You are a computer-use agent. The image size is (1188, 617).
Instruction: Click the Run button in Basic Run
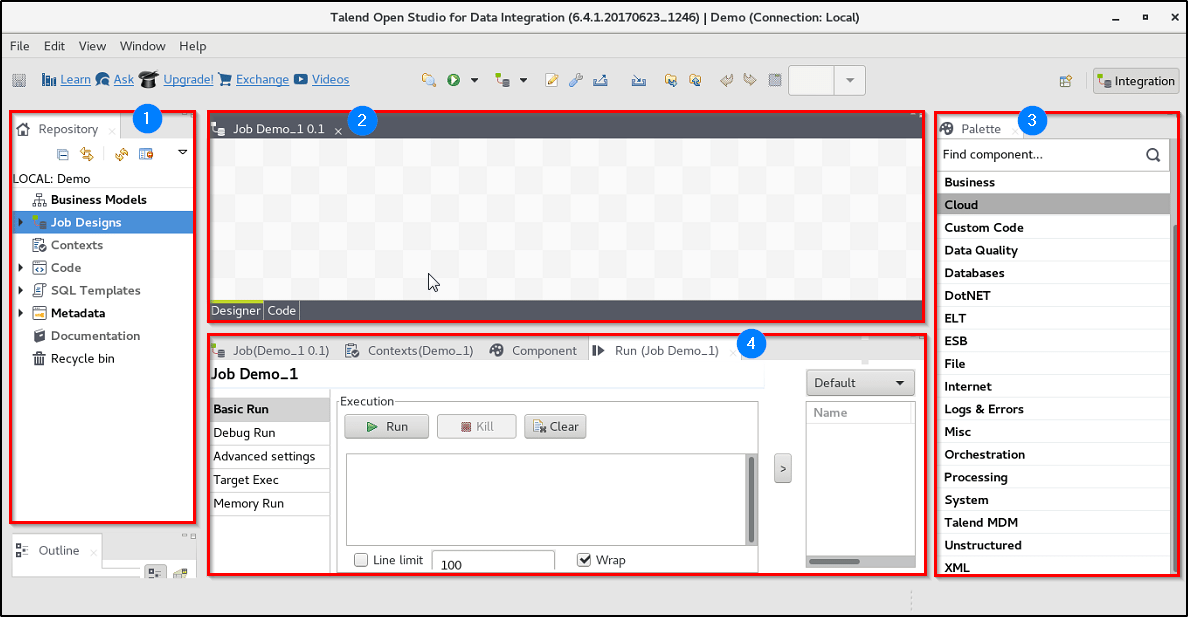coord(386,426)
